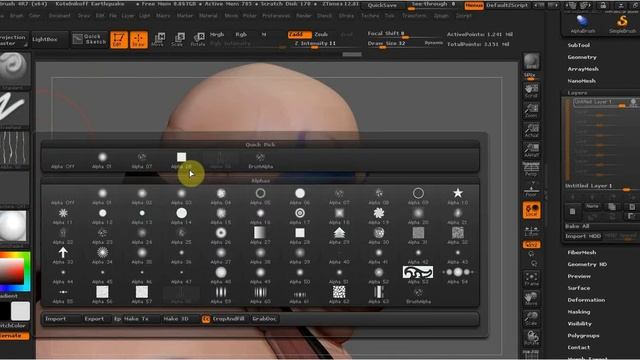Viewport: 640px width, 360px height.
Task: Open the Transform menu
Action: (414, 16)
